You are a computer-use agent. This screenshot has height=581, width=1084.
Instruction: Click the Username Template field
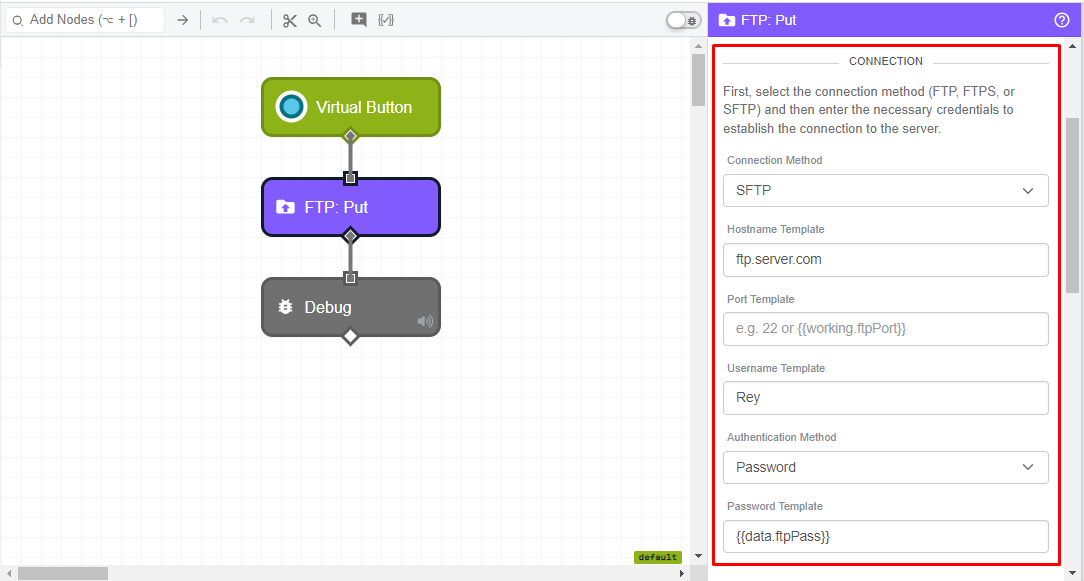[886, 398]
